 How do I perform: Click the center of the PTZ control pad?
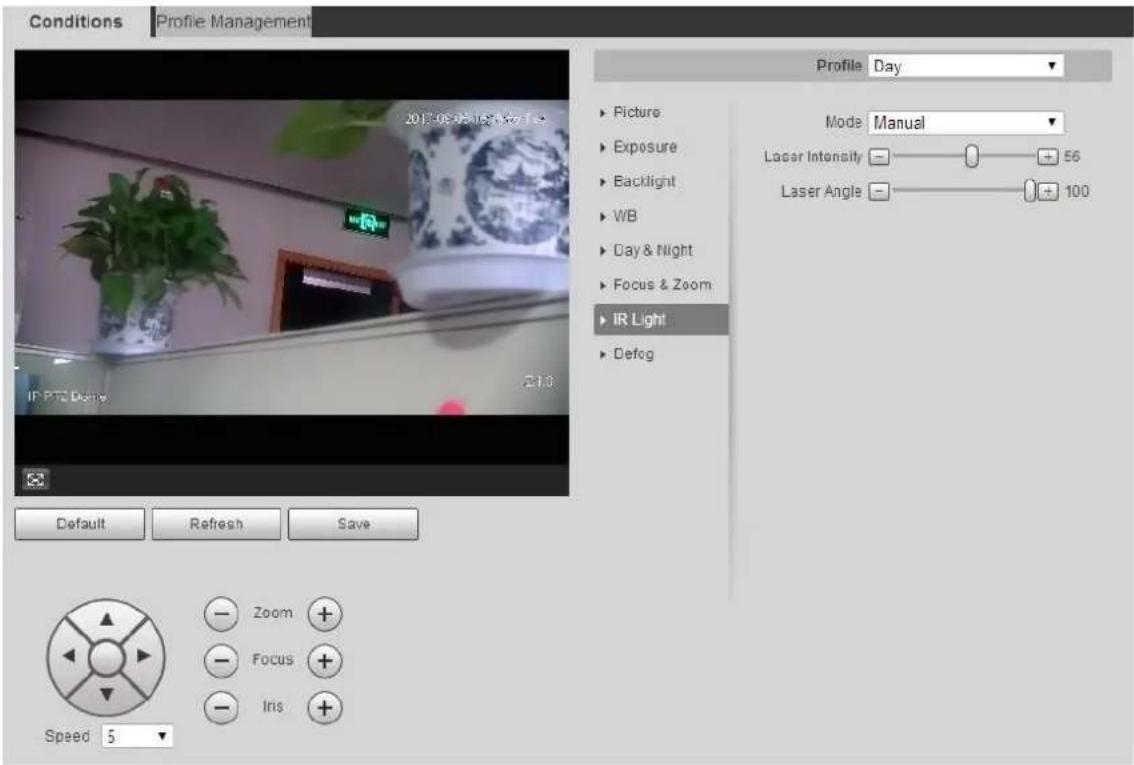pyautogui.click(x=106, y=657)
